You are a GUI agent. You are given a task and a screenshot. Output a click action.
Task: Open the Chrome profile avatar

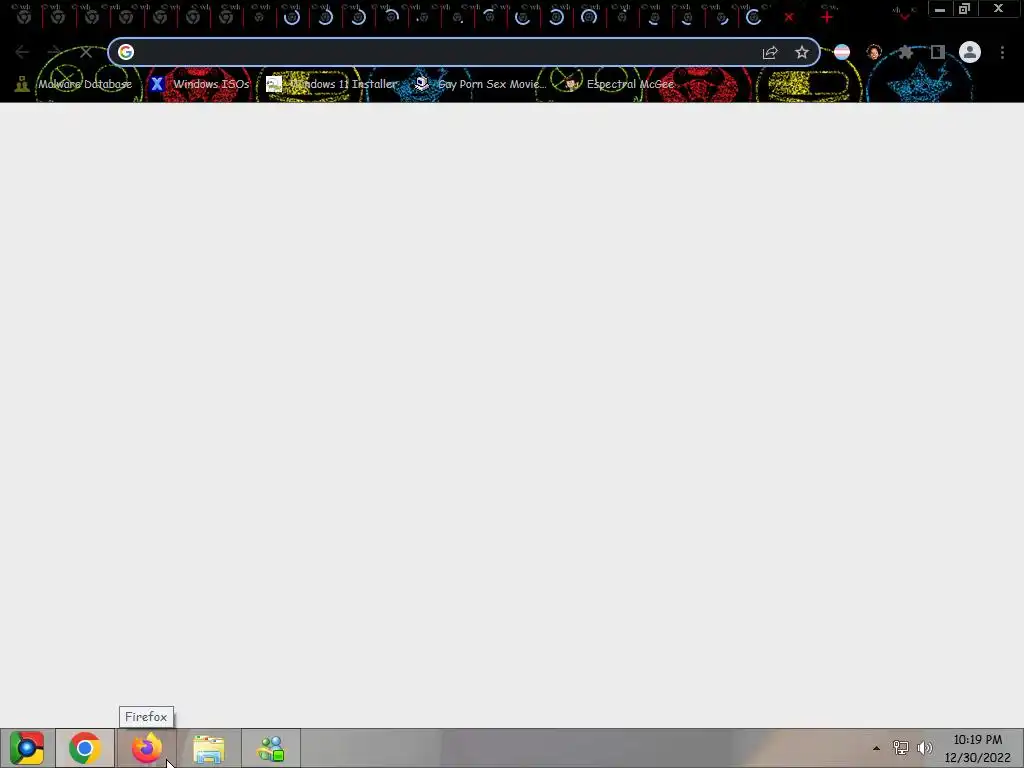point(970,52)
